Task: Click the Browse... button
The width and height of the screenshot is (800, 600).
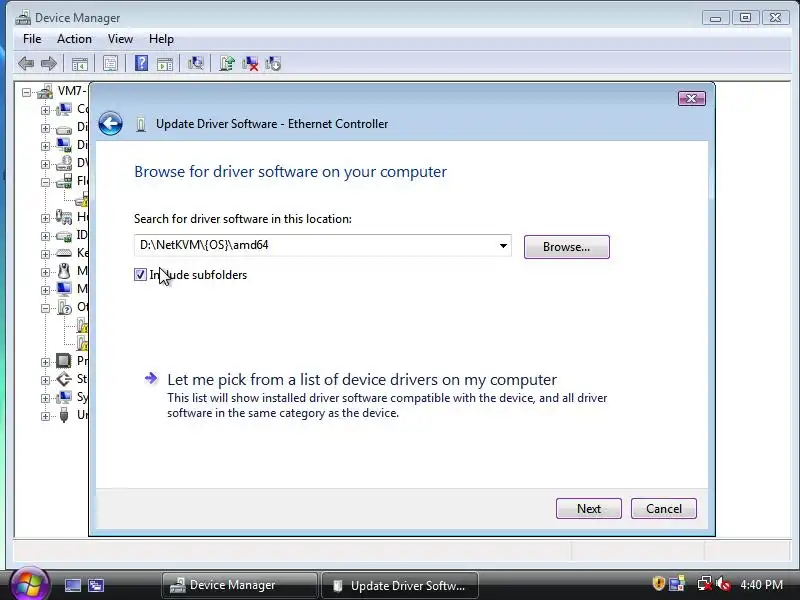Action: click(566, 247)
